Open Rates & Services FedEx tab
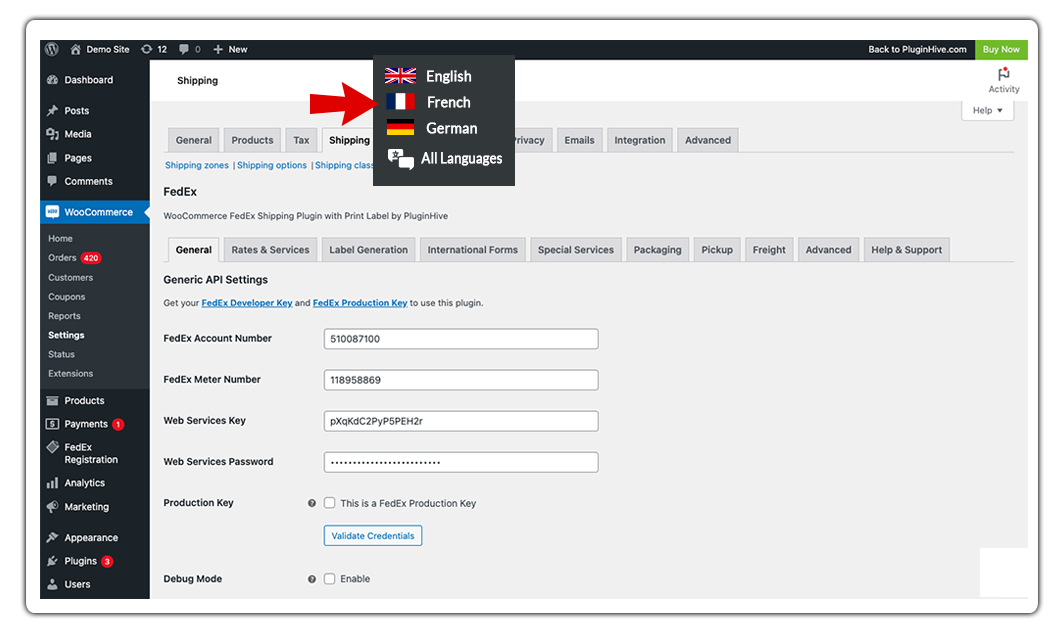Screen dimensions: 1062x630 (270, 250)
